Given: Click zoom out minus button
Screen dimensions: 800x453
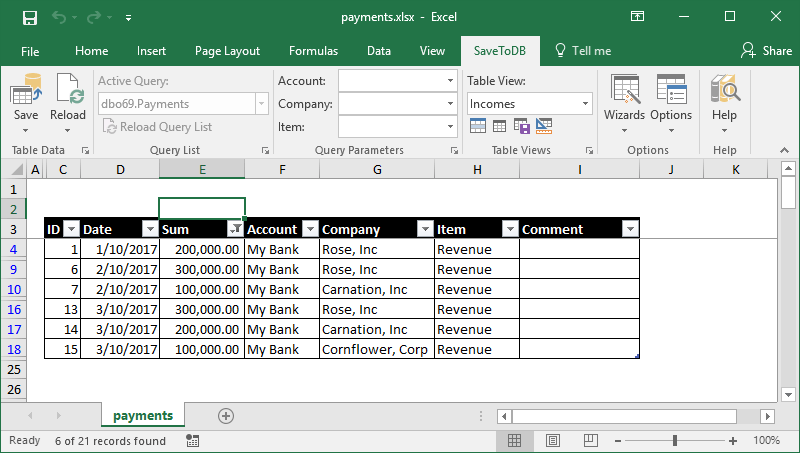Looking at the screenshot, I should click(x=618, y=441).
